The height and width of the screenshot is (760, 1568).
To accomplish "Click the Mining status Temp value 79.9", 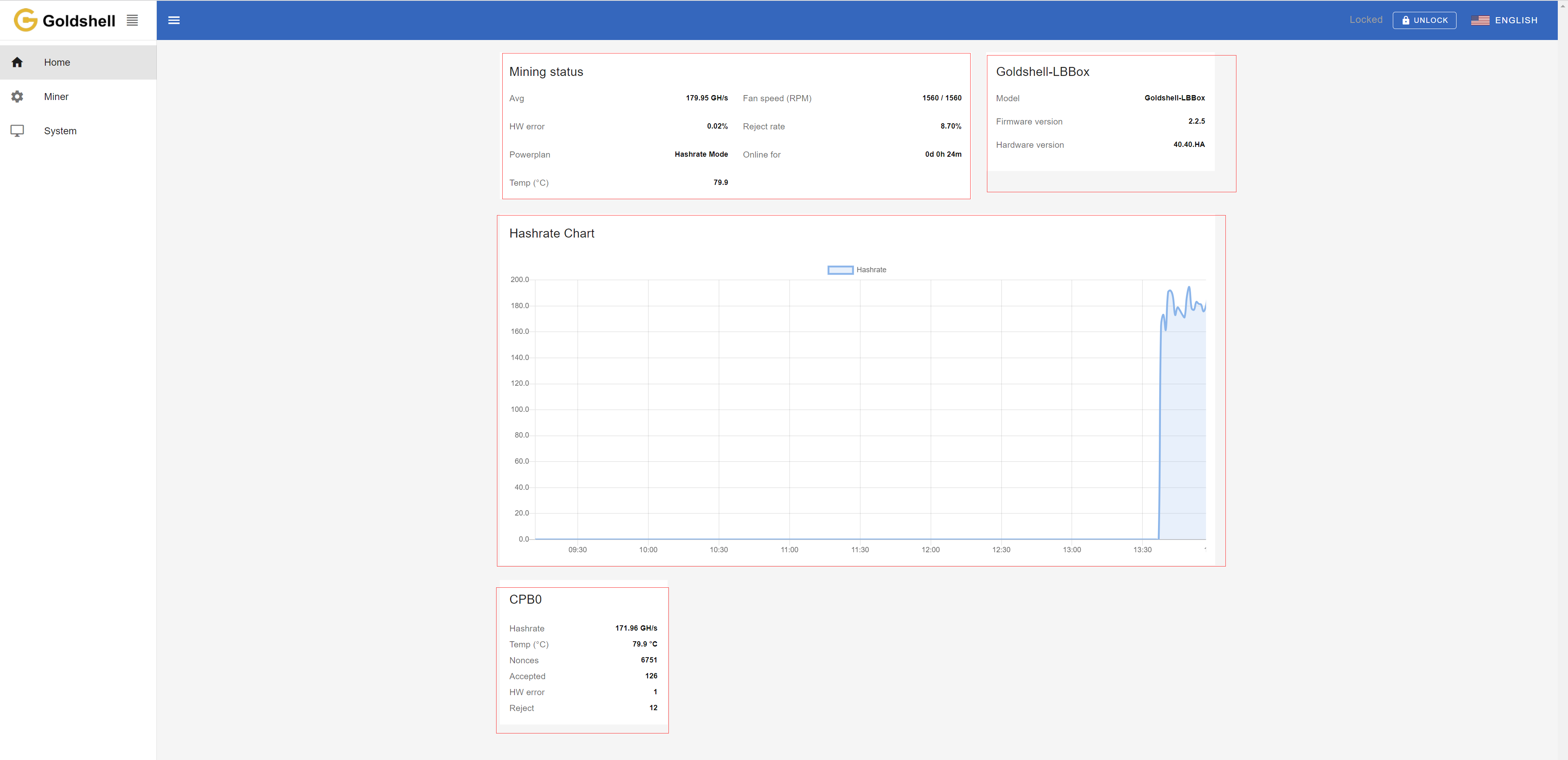I will tap(721, 182).
